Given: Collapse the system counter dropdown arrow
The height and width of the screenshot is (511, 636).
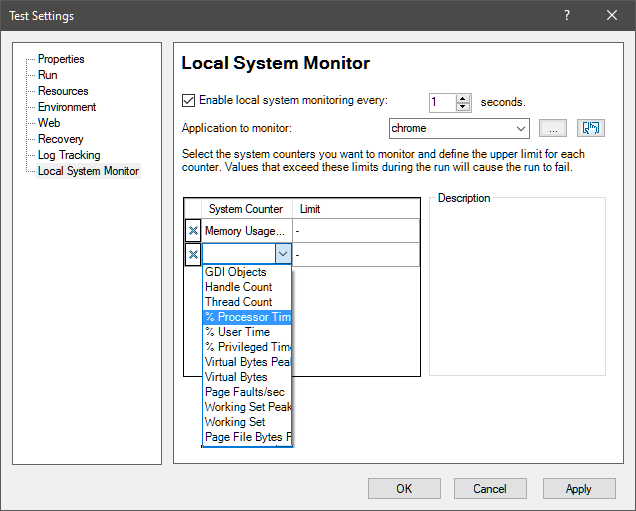Looking at the screenshot, I should pyautogui.click(x=283, y=254).
